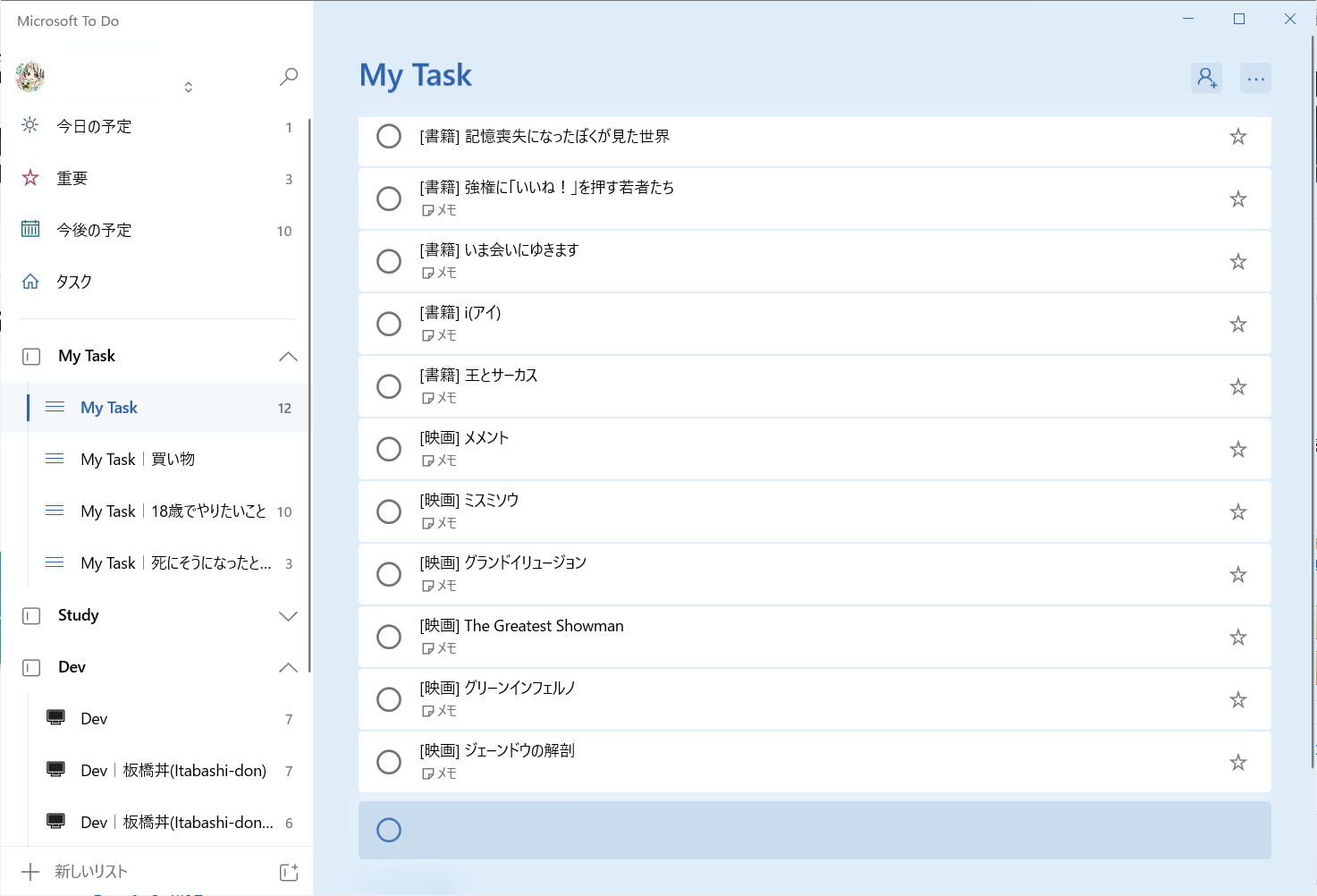
Task: Star the ミスミソウ task
Action: tap(1237, 511)
